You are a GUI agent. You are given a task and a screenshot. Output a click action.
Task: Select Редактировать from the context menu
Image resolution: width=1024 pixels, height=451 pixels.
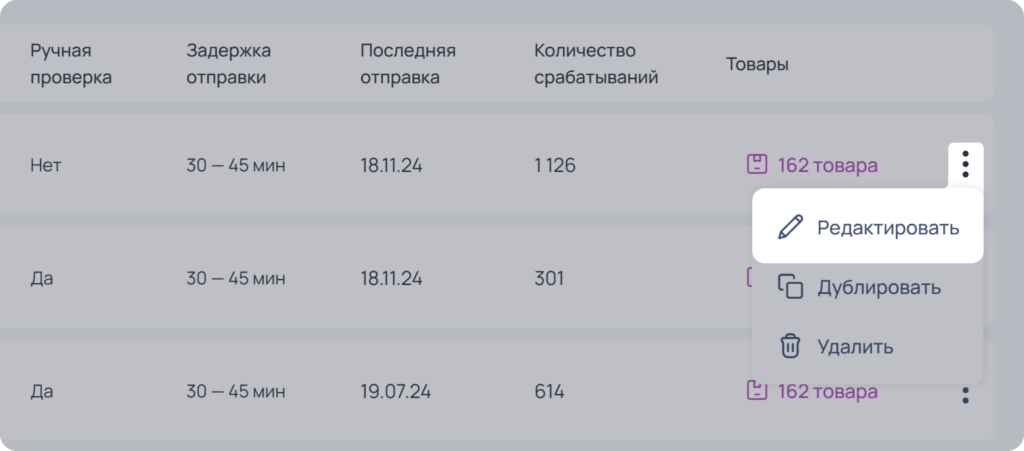pyautogui.click(x=868, y=227)
